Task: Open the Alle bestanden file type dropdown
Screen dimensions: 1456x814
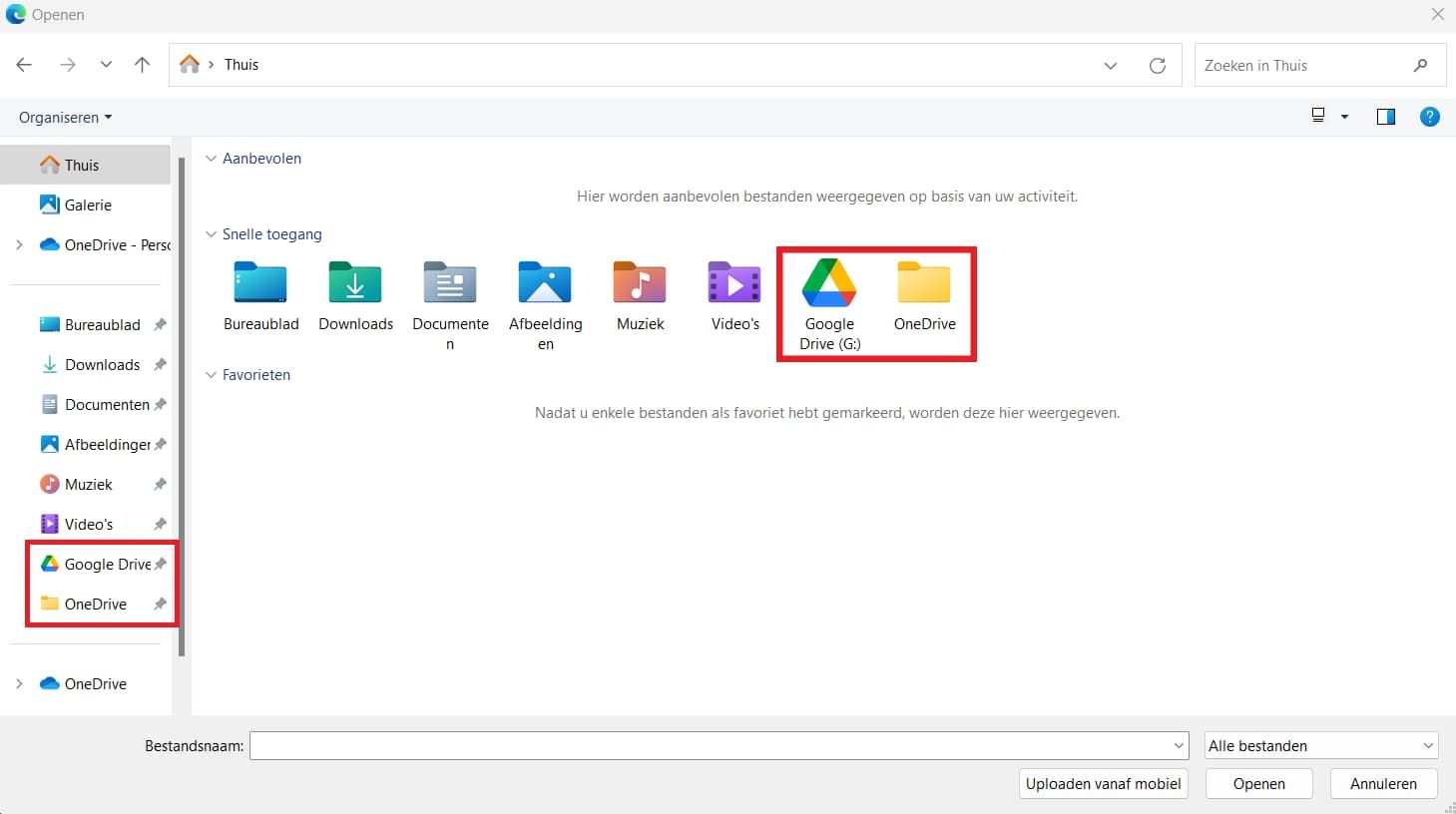Action: click(1321, 745)
